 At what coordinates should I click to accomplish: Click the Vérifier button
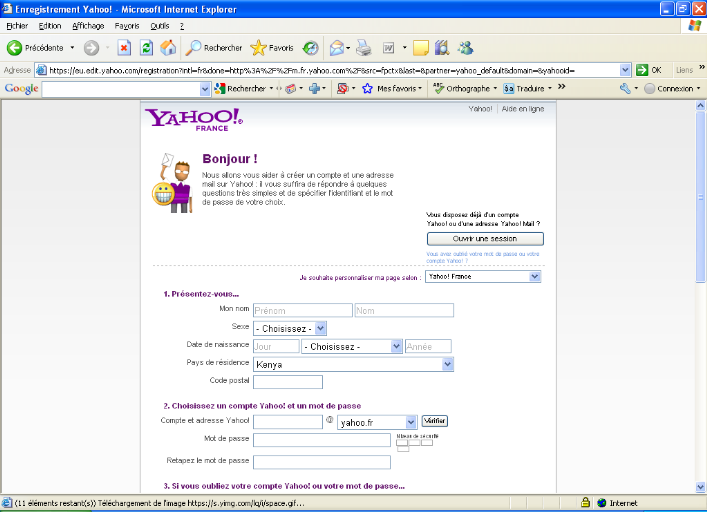[x=435, y=421]
